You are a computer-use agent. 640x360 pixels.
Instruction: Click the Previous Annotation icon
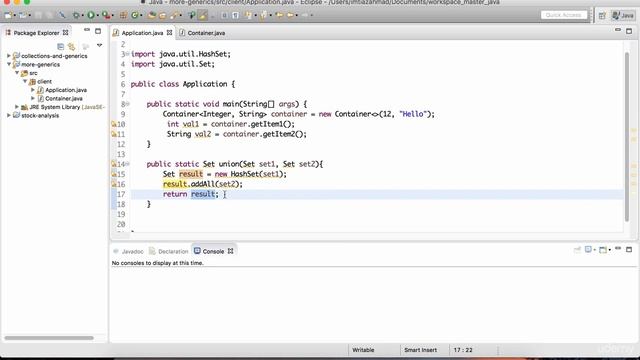pos(264,15)
